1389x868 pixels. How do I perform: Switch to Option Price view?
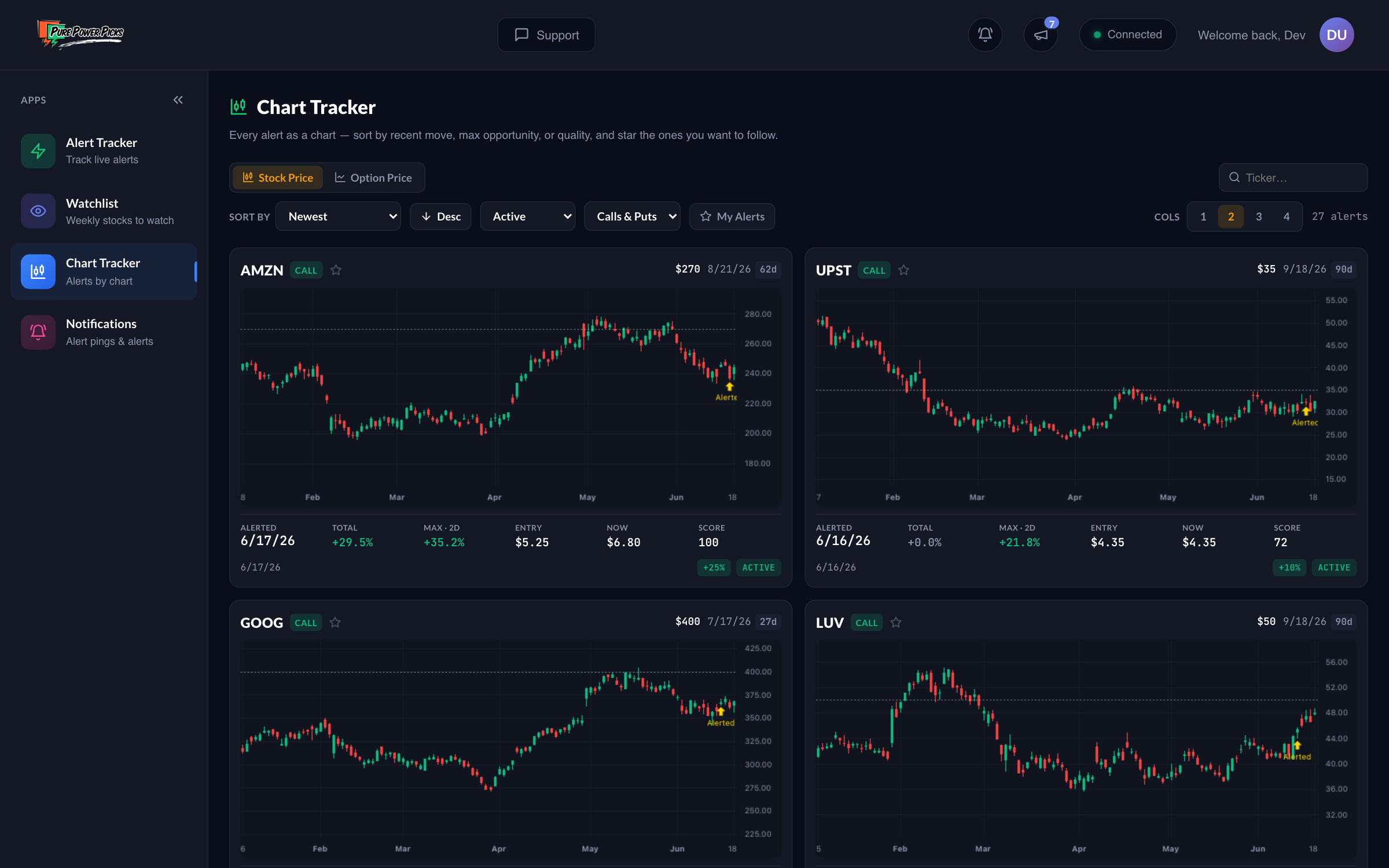tap(374, 178)
